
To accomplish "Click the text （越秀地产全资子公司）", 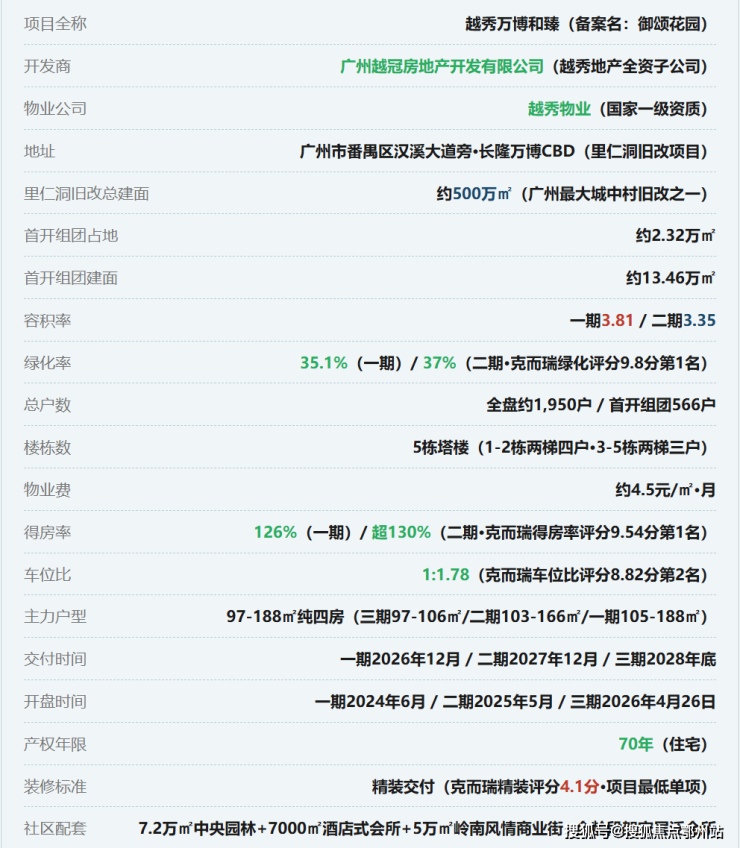I will point(630,67).
